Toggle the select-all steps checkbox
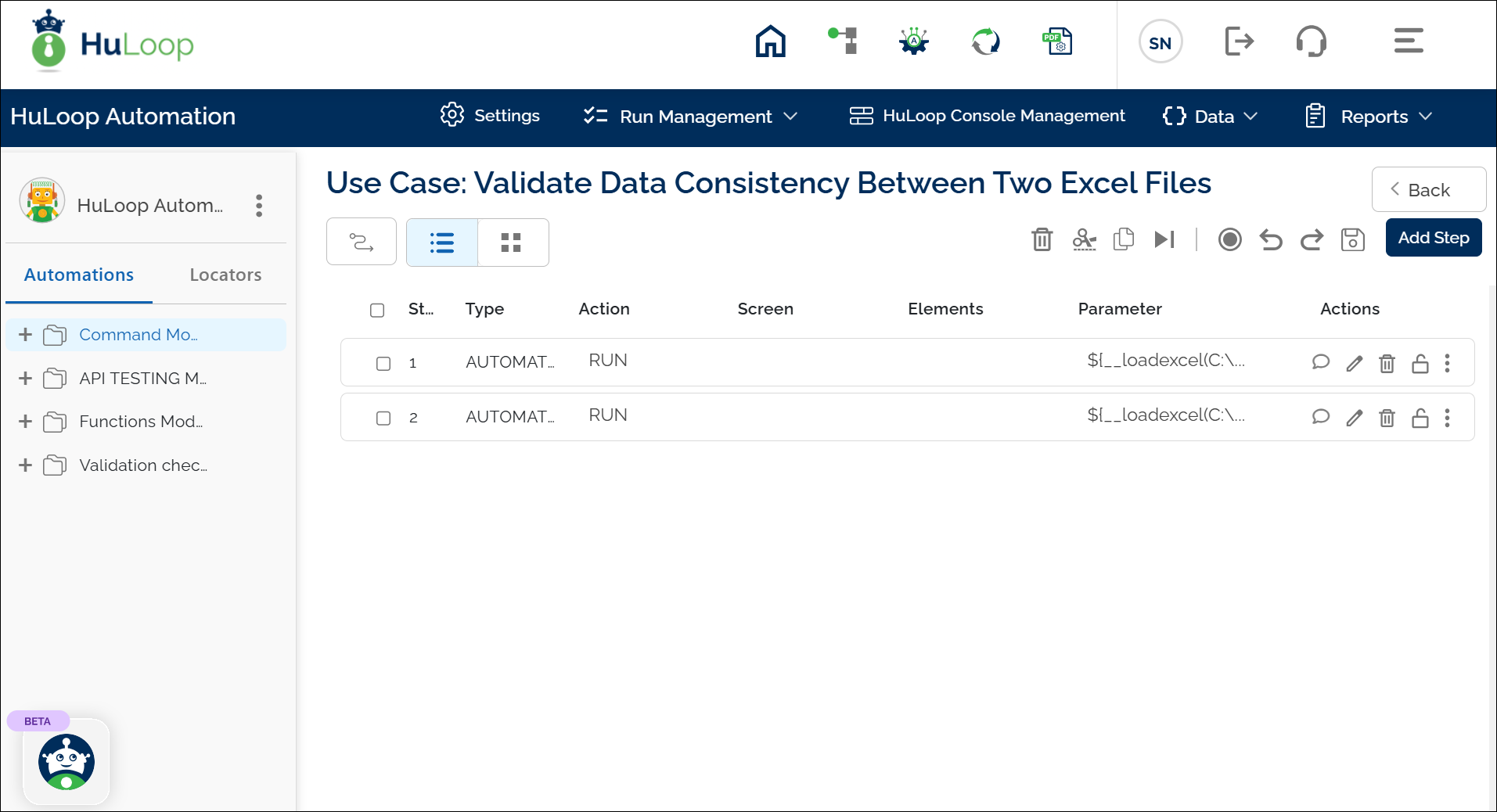Viewport: 1497px width, 812px height. pyautogui.click(x=377, y=310)
